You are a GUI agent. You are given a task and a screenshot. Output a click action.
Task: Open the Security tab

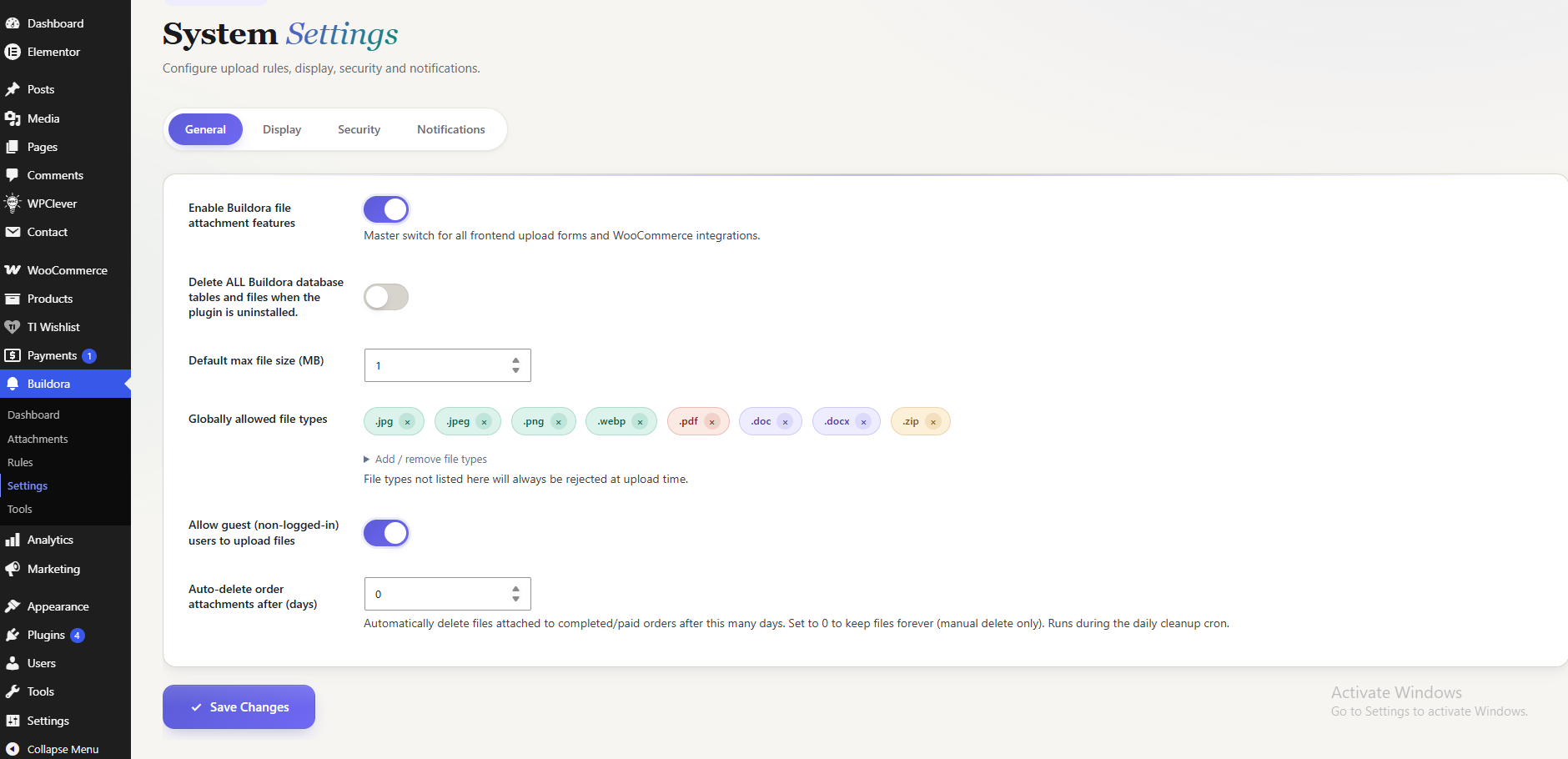359,129
